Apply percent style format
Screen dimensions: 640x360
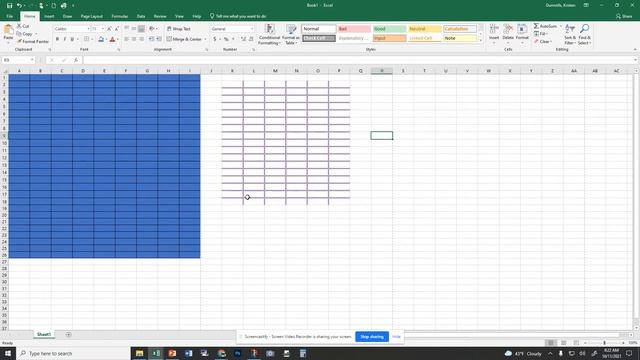[226, 39]
